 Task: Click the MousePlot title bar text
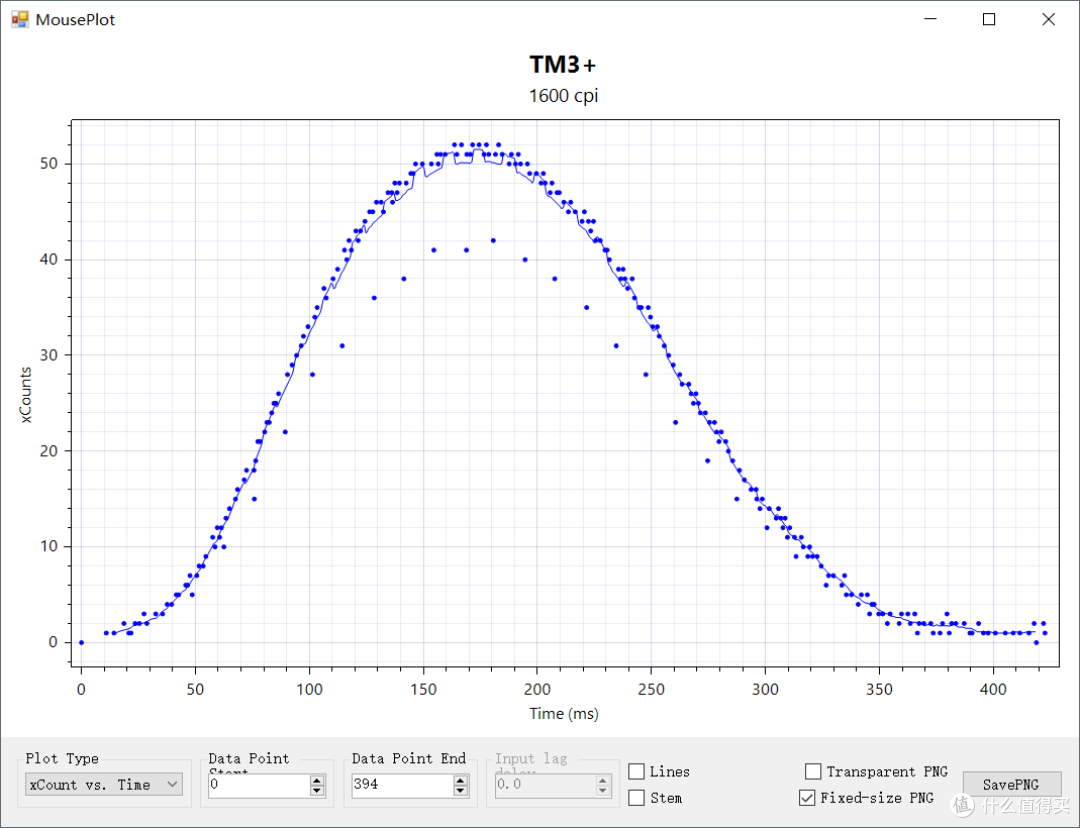pyautogui.click(x=75, y=20)
